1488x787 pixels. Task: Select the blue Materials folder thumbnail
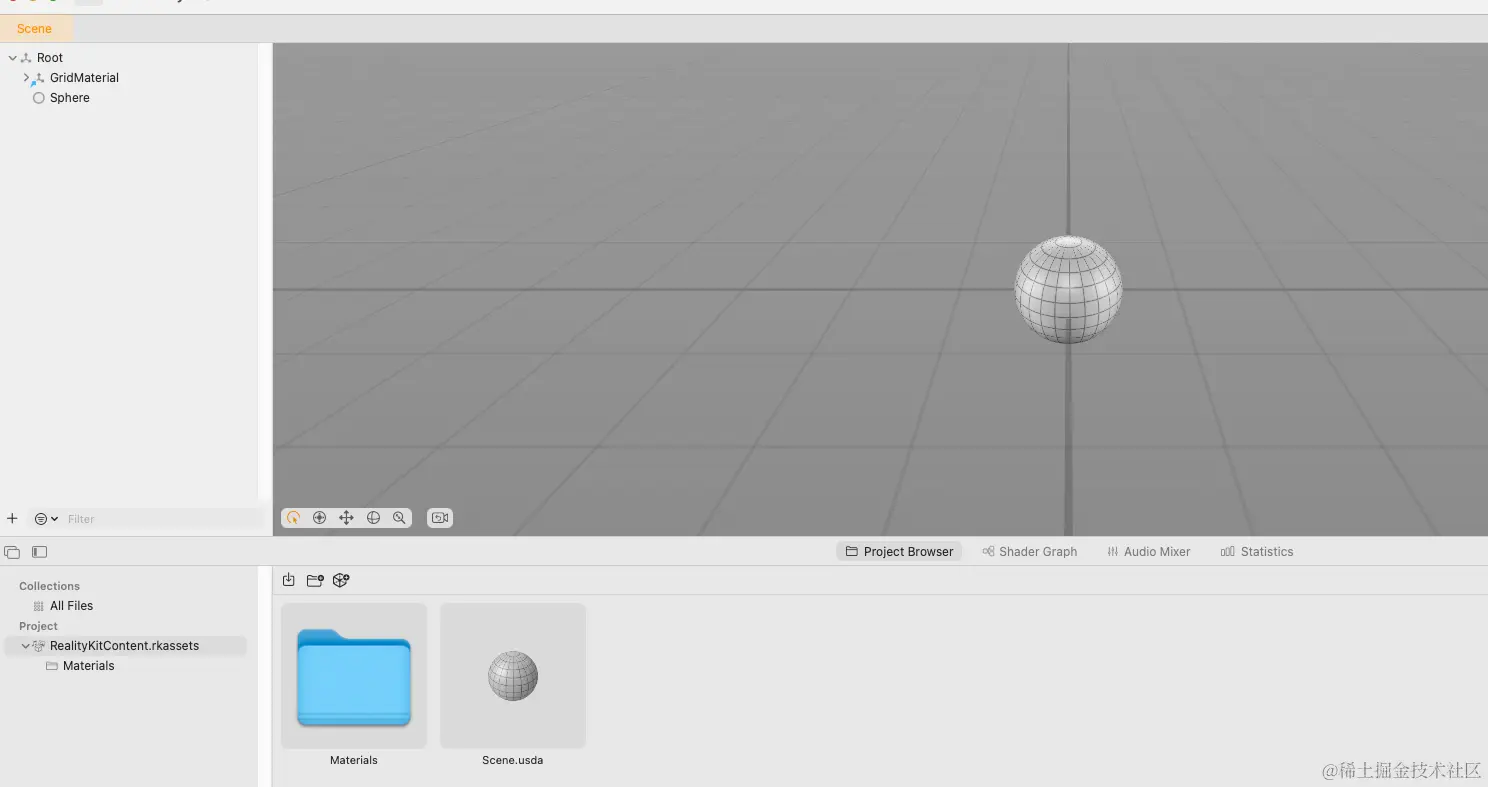pyautogui.click(x=354, y=676)
